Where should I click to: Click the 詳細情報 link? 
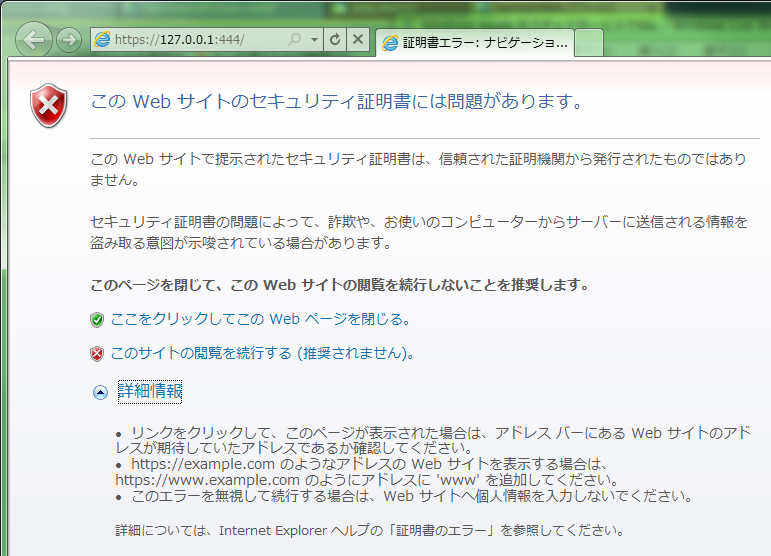[150, 392]
